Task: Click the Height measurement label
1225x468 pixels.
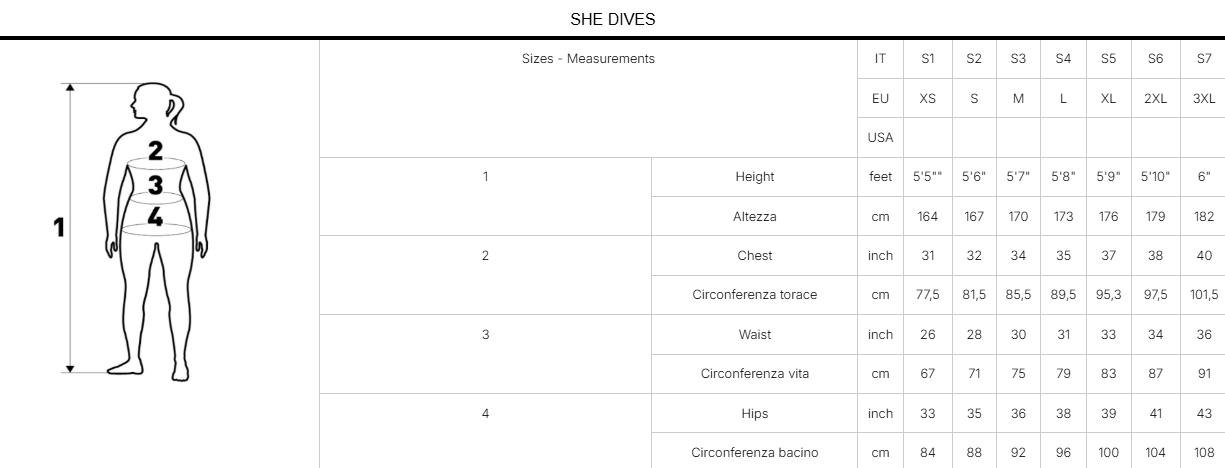Action: (x=754, y=177)
